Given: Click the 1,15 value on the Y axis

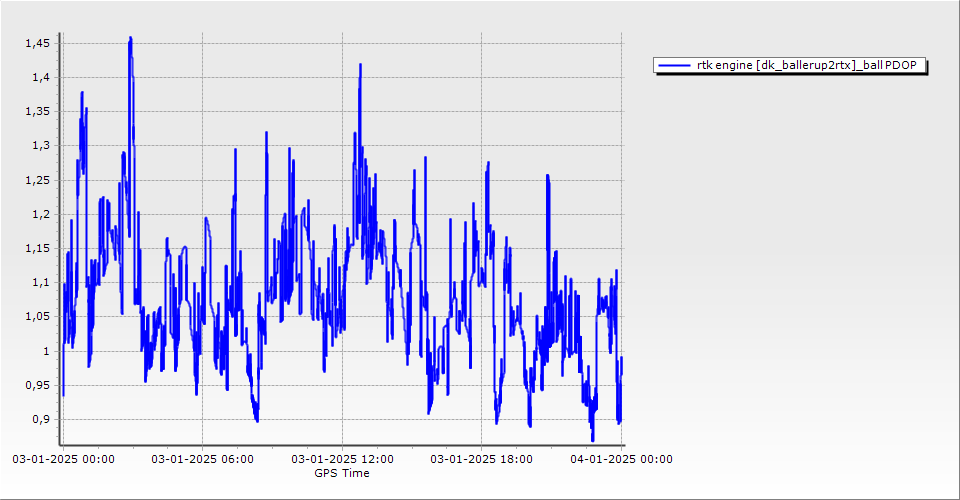Looking at the screenshot, I should coord(38,248).
